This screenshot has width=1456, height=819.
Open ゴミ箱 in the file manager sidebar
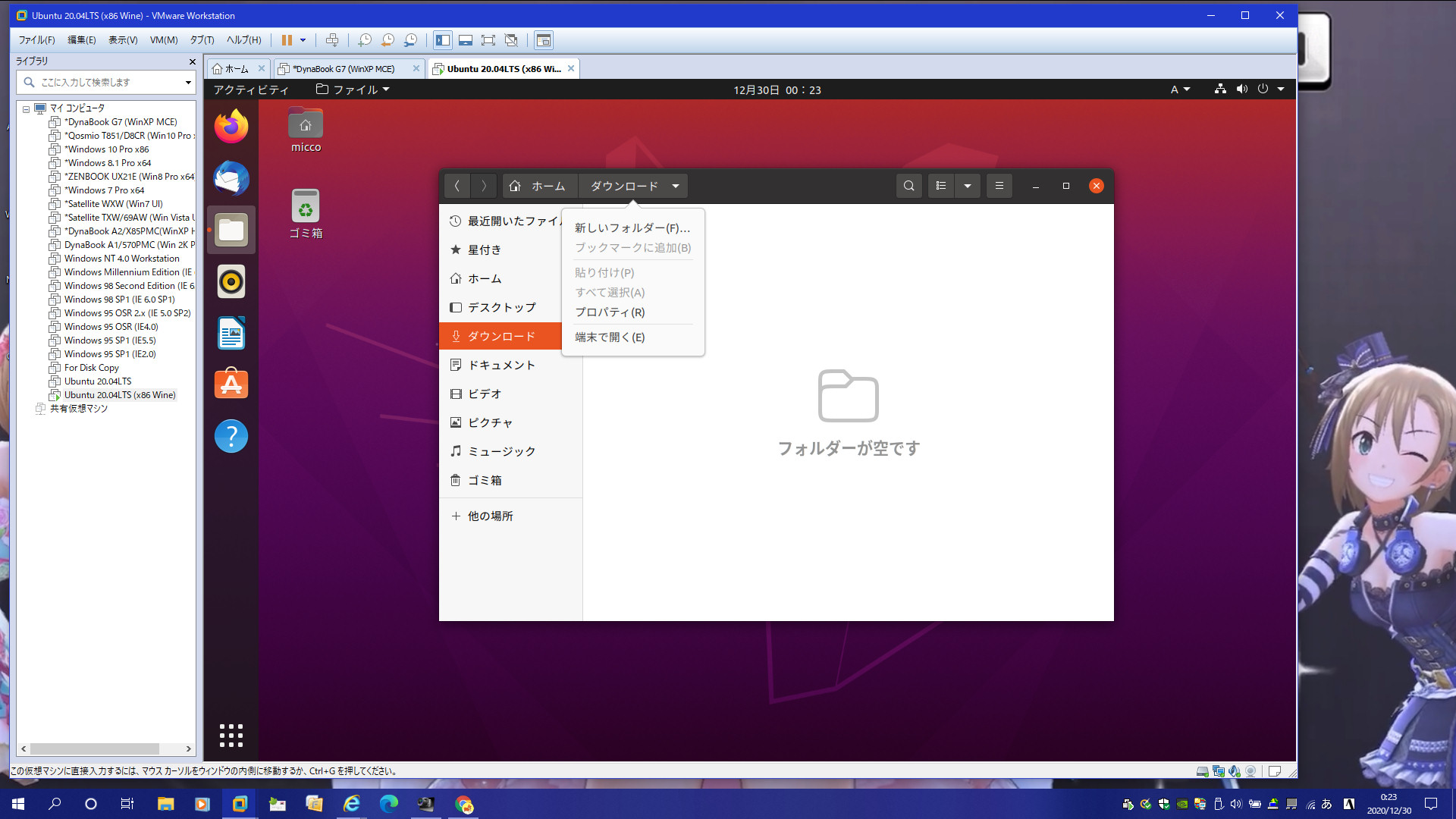click(x=510, y=480)
